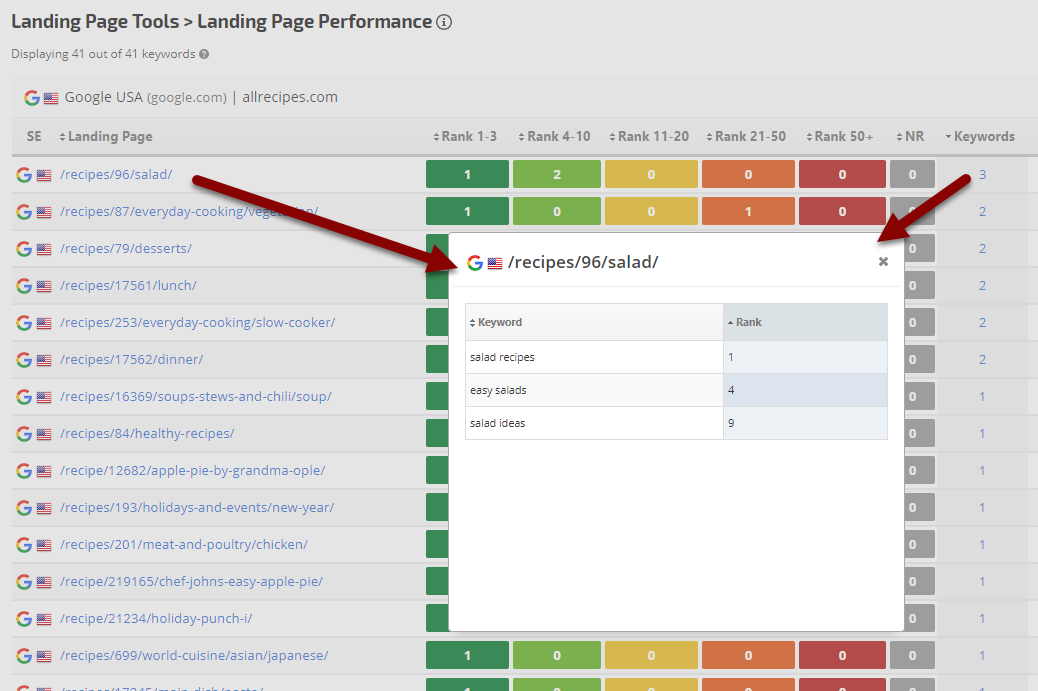1038x691 pixels.
Task: Sort by Keywords column header
Action: pyautogui.click(x=983, y=137)
